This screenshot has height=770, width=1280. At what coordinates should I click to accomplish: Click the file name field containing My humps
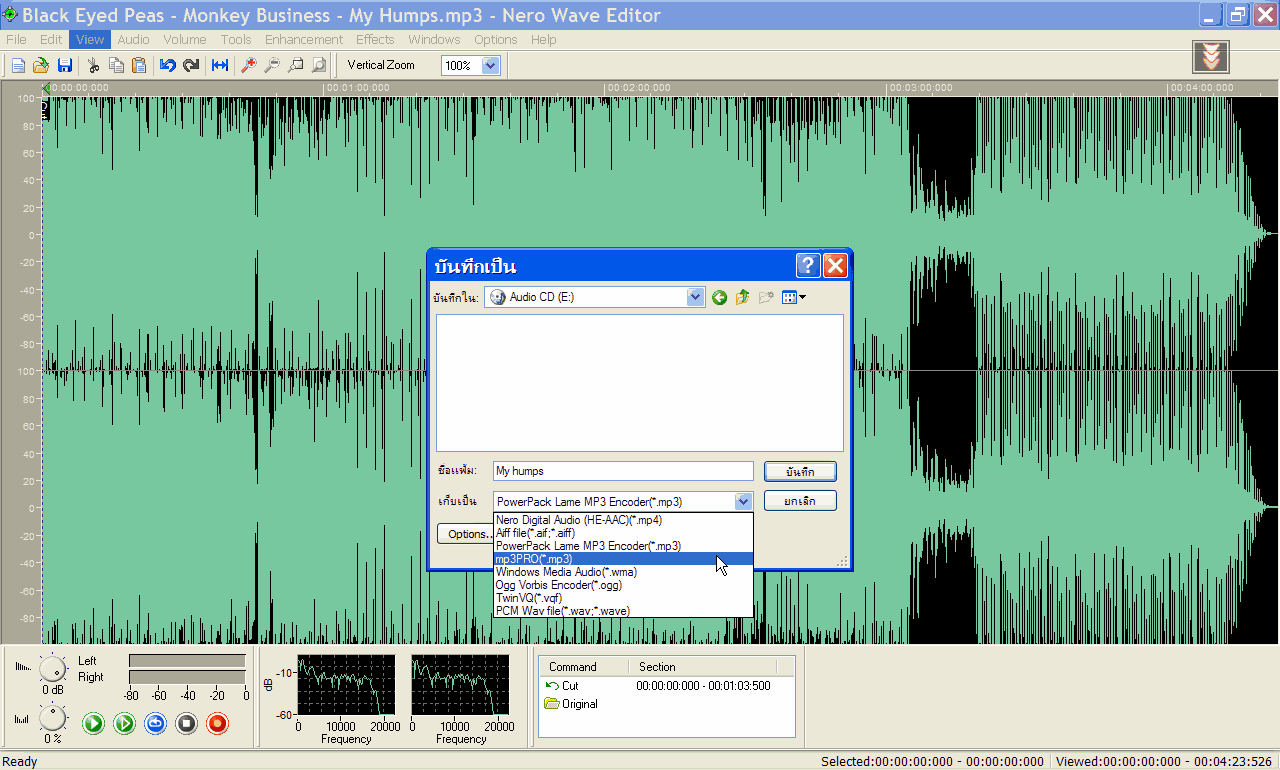coord(623,471)
